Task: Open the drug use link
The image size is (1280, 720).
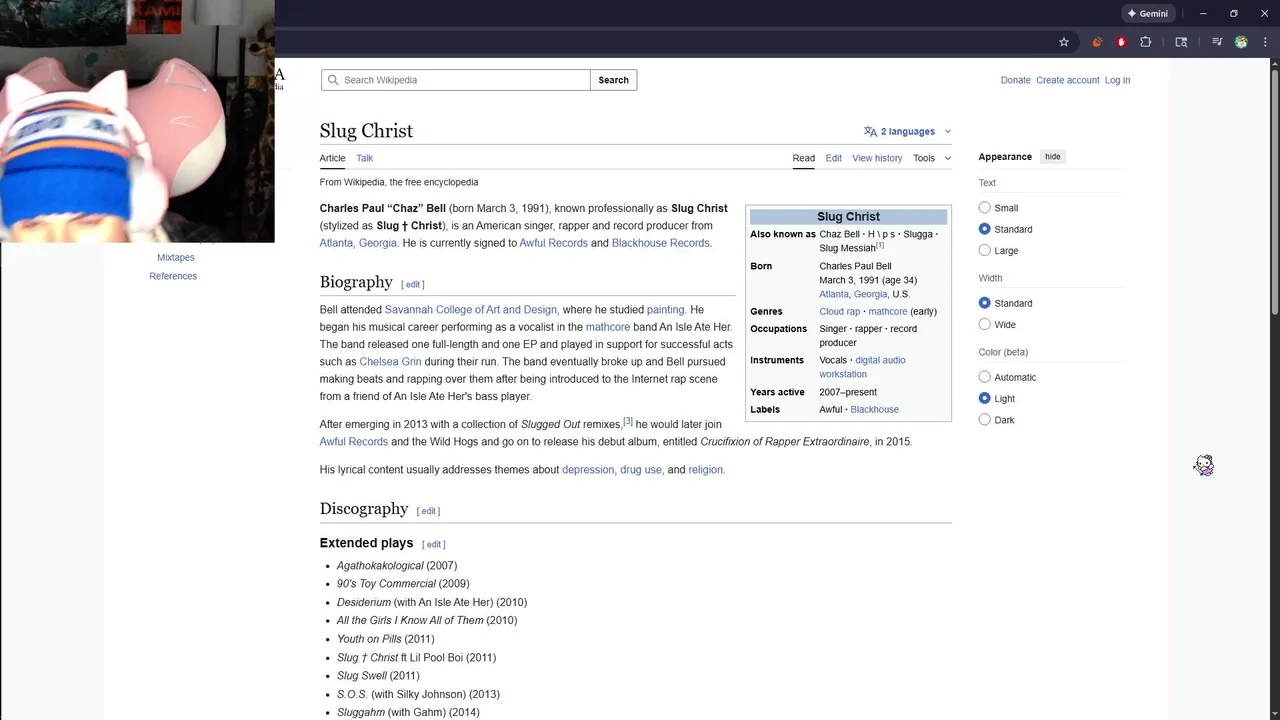Action: pos(640,470)
